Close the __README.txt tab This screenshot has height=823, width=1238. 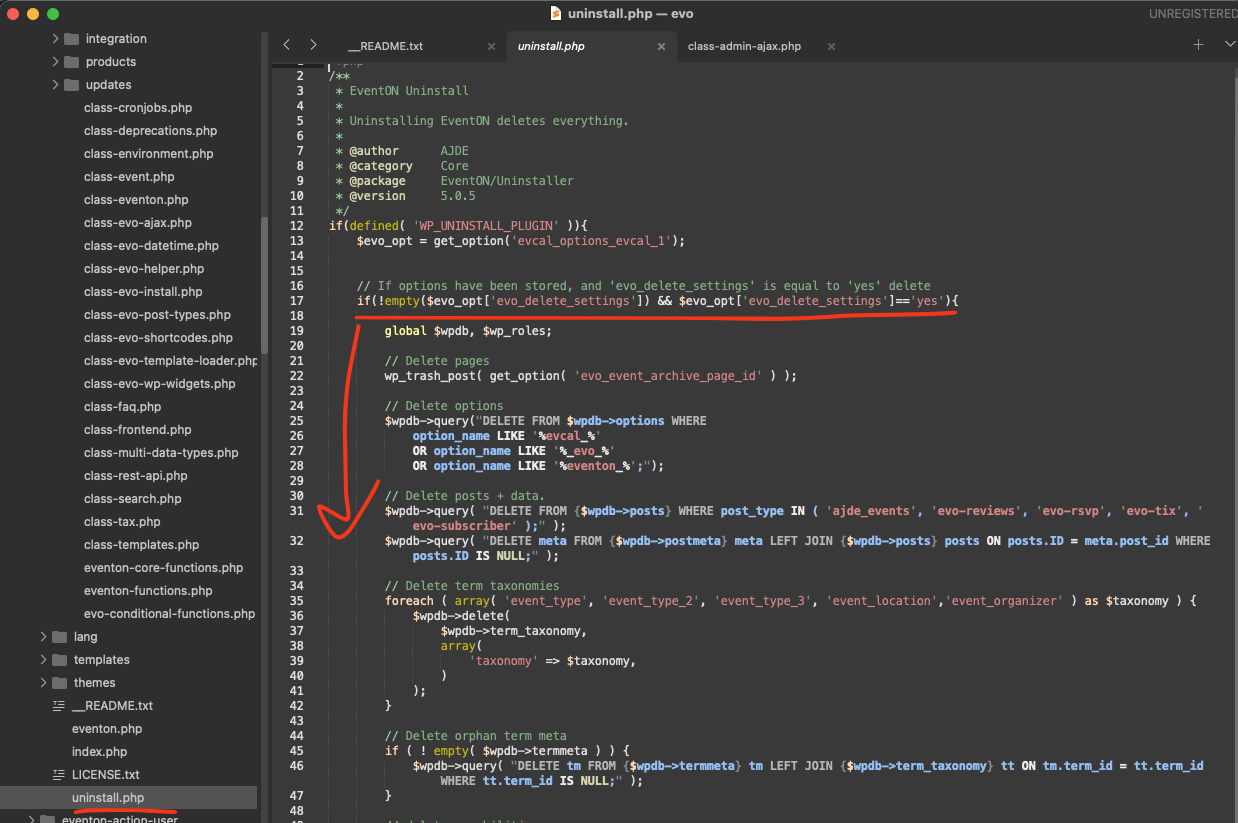click(x=491, y=47)
